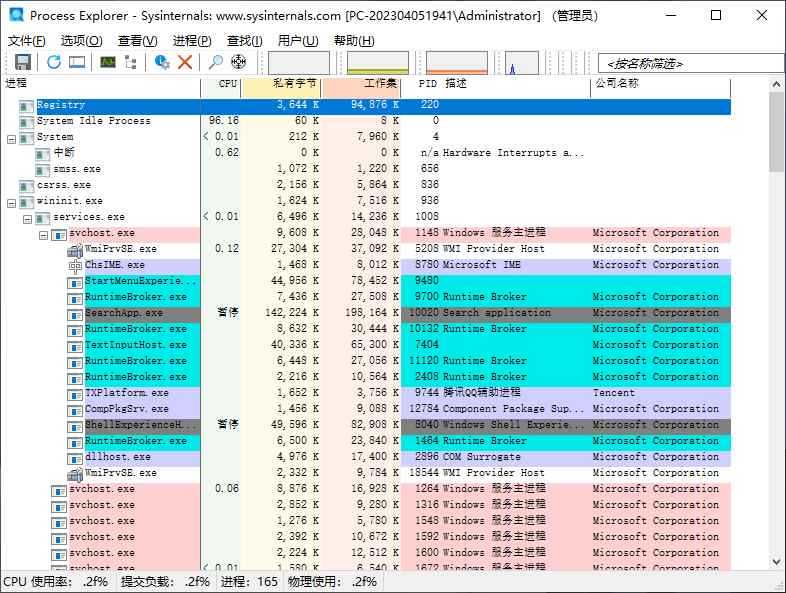Click the PID column header
This screenshot has width=786, height=593.
(427, 84)
